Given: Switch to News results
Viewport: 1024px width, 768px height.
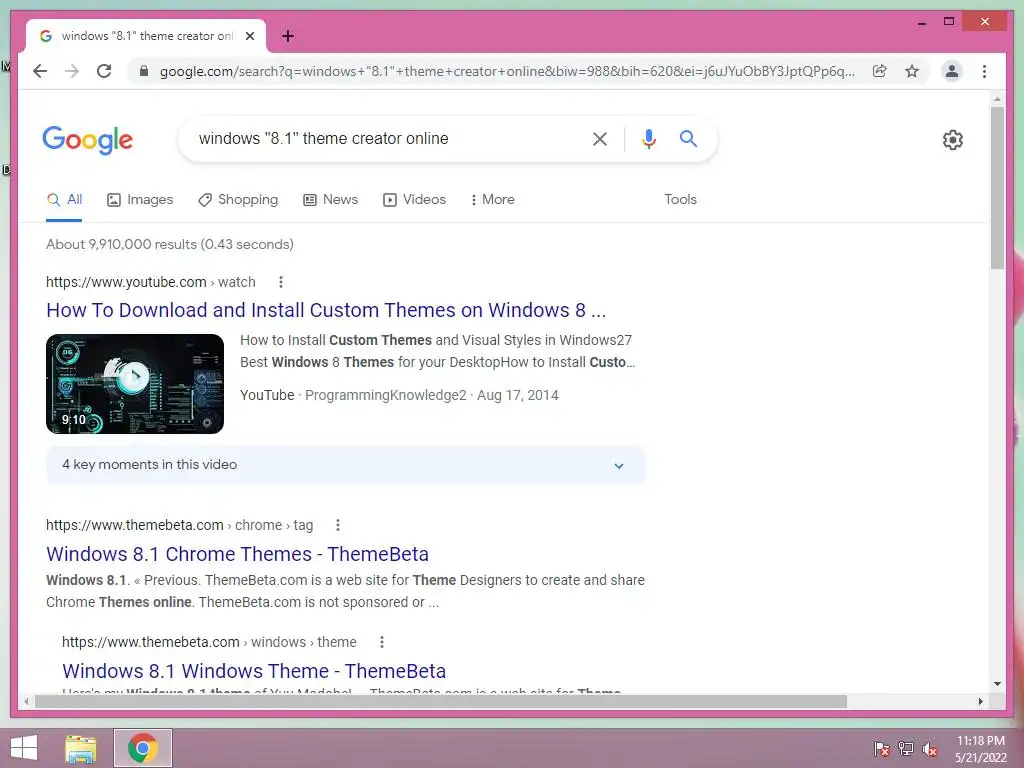Looking at the screenshot, I should pos(330,200).
